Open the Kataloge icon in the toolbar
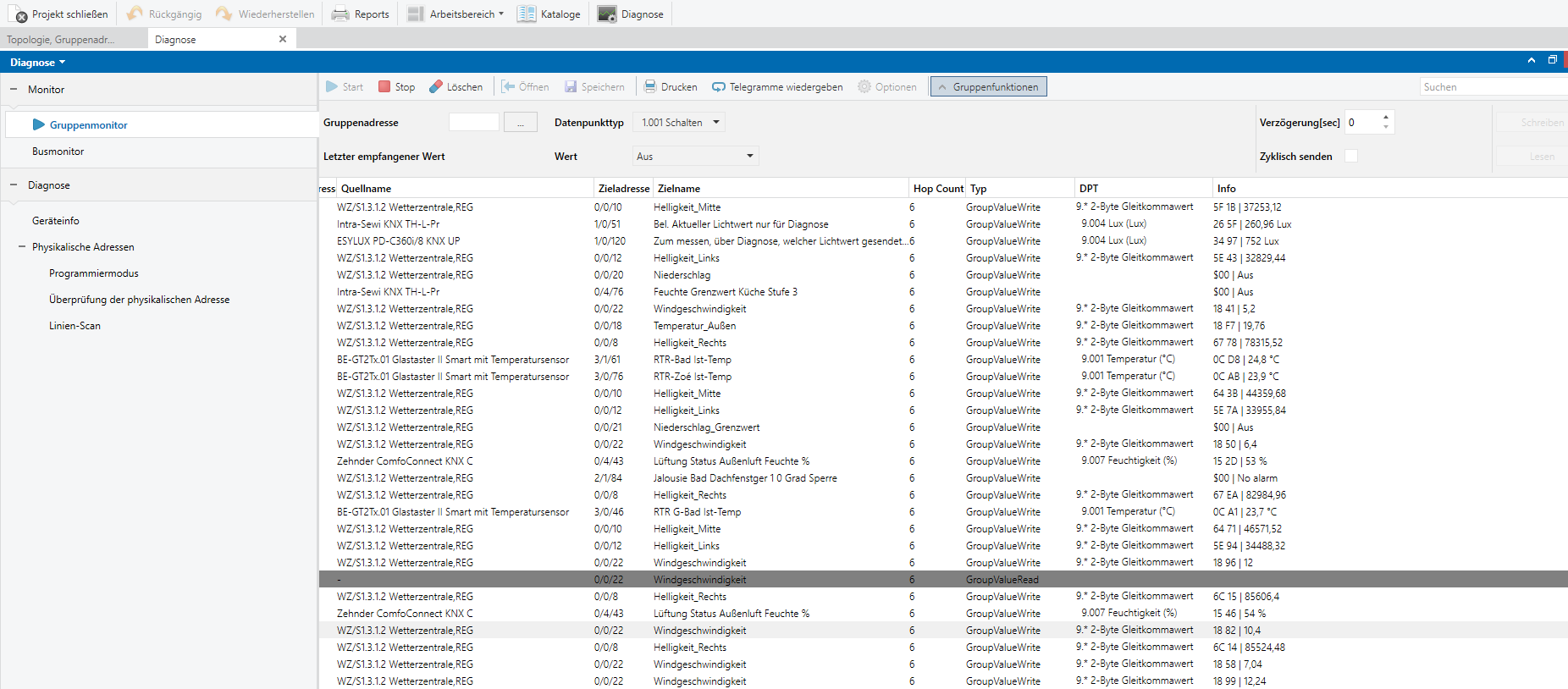Image resolution: width=1568 pixels, height=689 pixels. coord(527,14)
